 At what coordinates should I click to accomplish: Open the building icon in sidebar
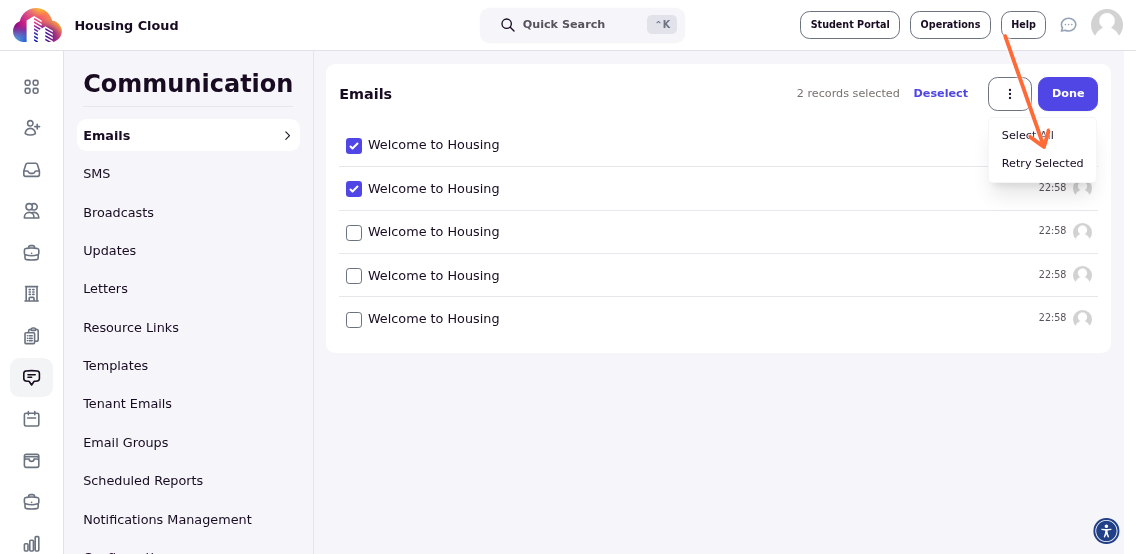point(31,294)
